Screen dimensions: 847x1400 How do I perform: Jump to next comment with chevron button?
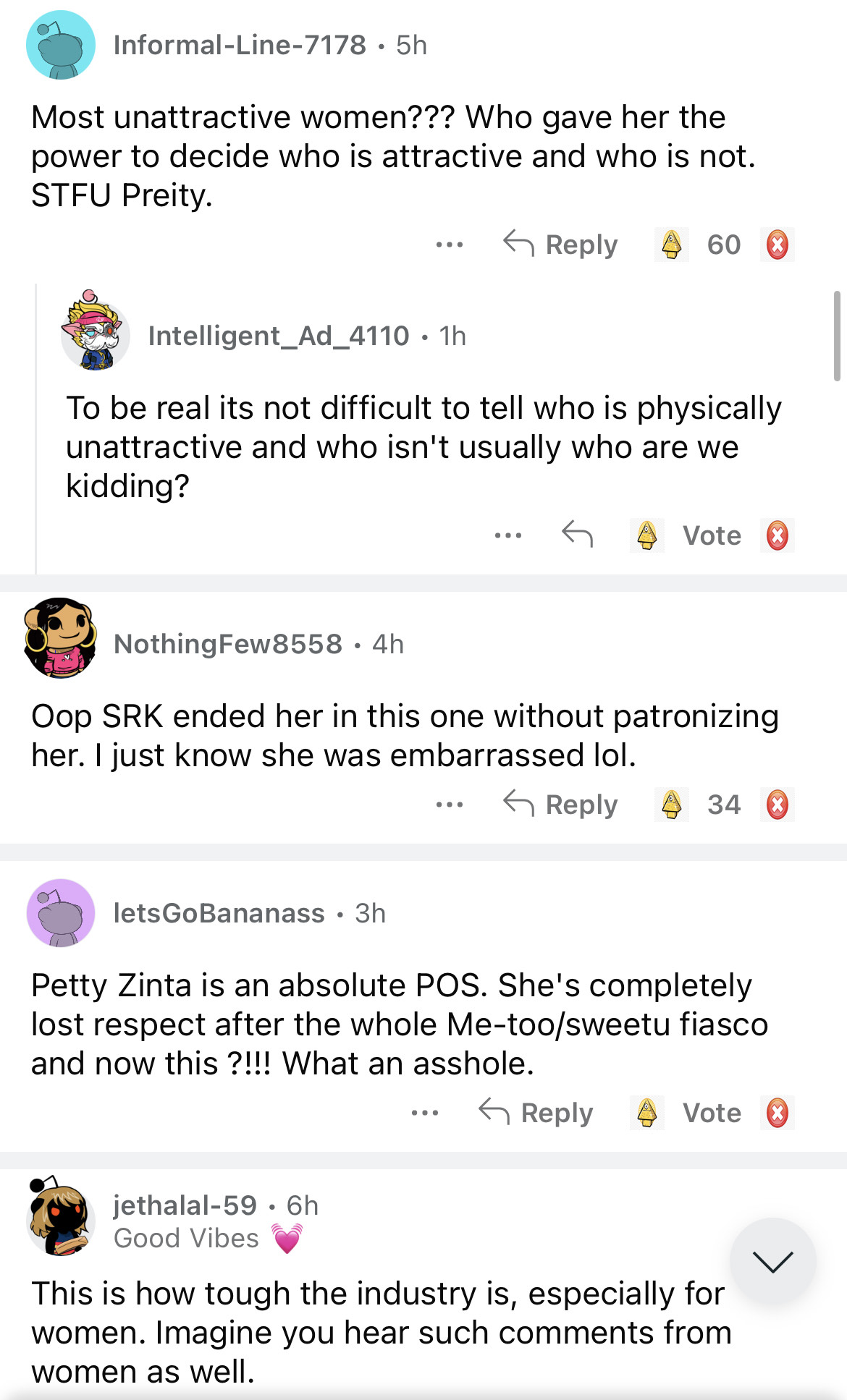(772, 1261)
